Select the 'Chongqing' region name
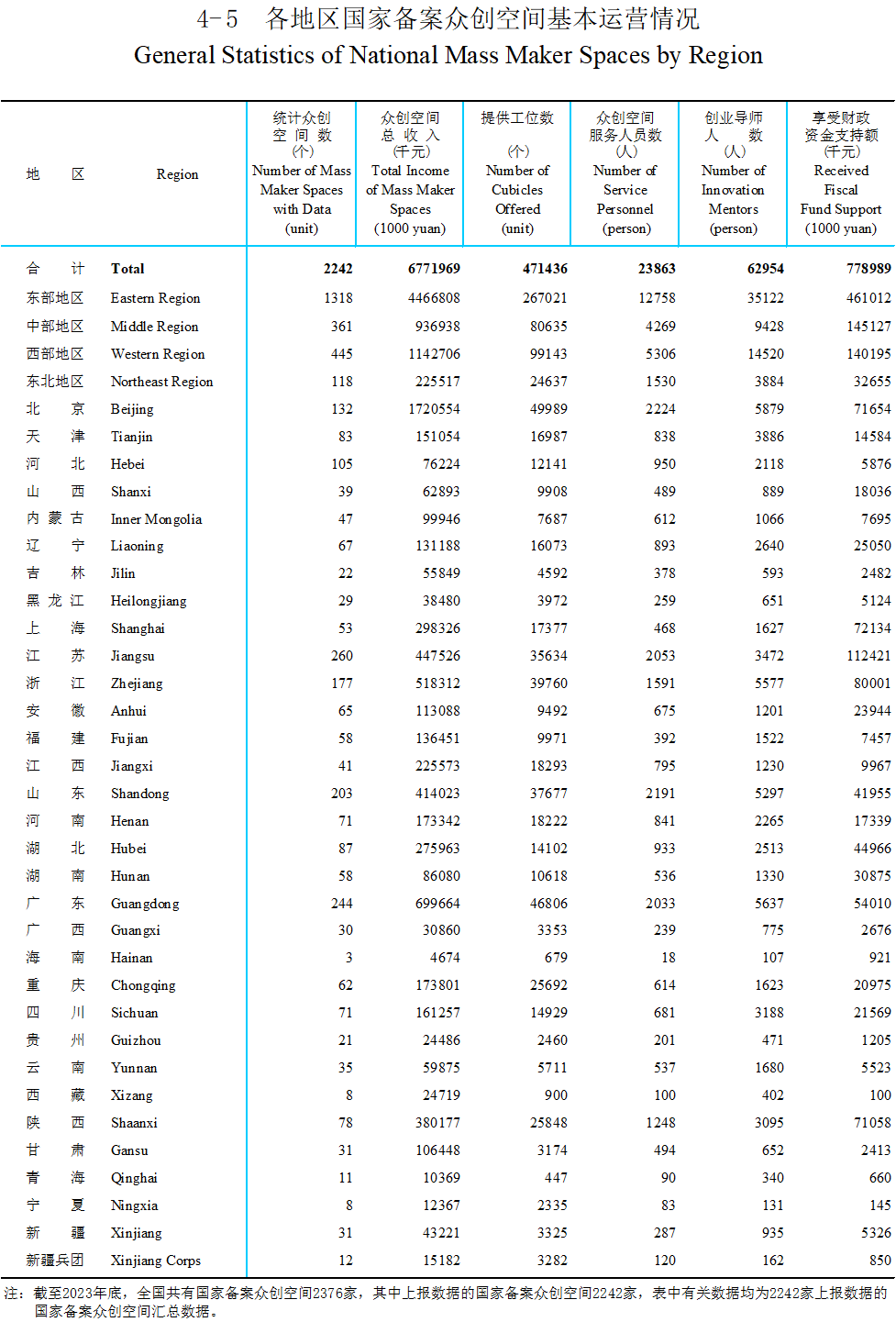Viewport: 896px width, 1322px height. [x=143, y=985]
